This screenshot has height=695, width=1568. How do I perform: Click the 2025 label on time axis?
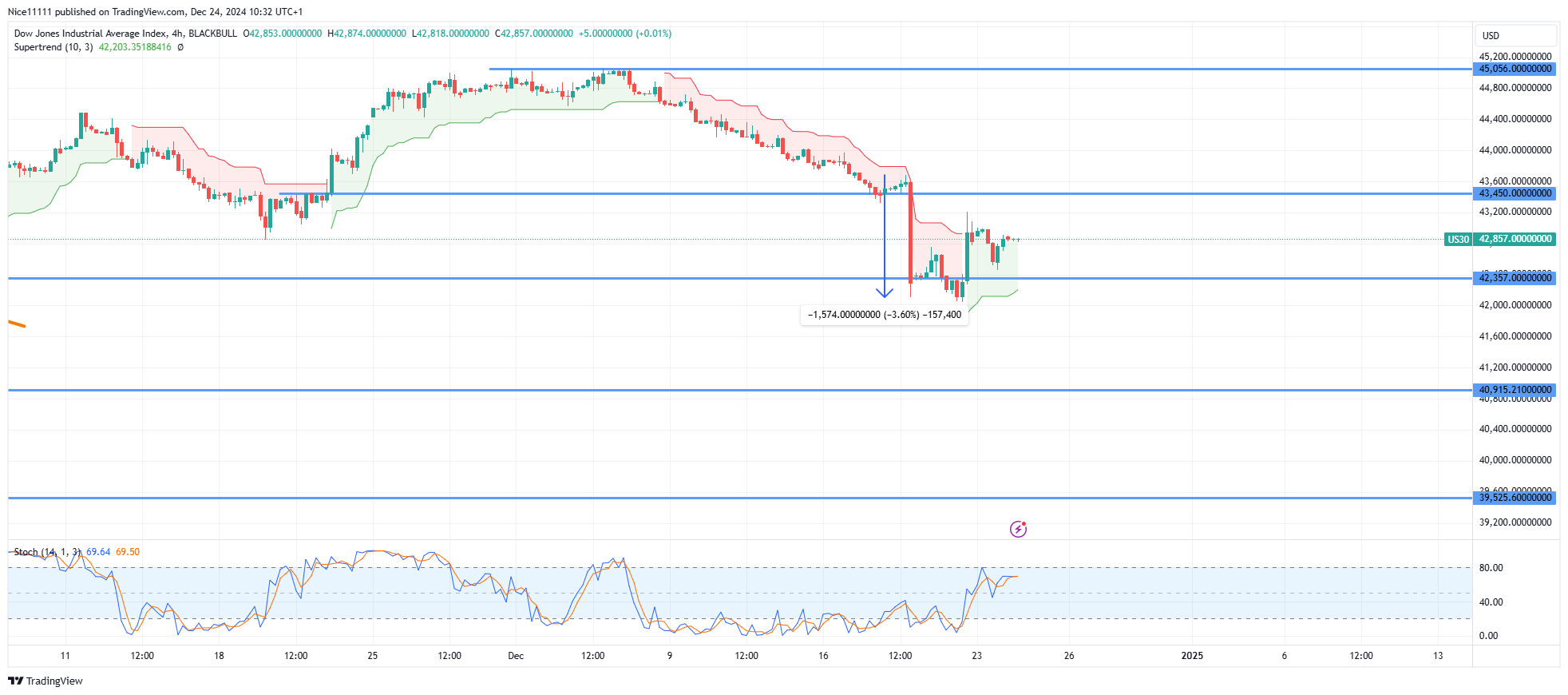click(1192, 656)
